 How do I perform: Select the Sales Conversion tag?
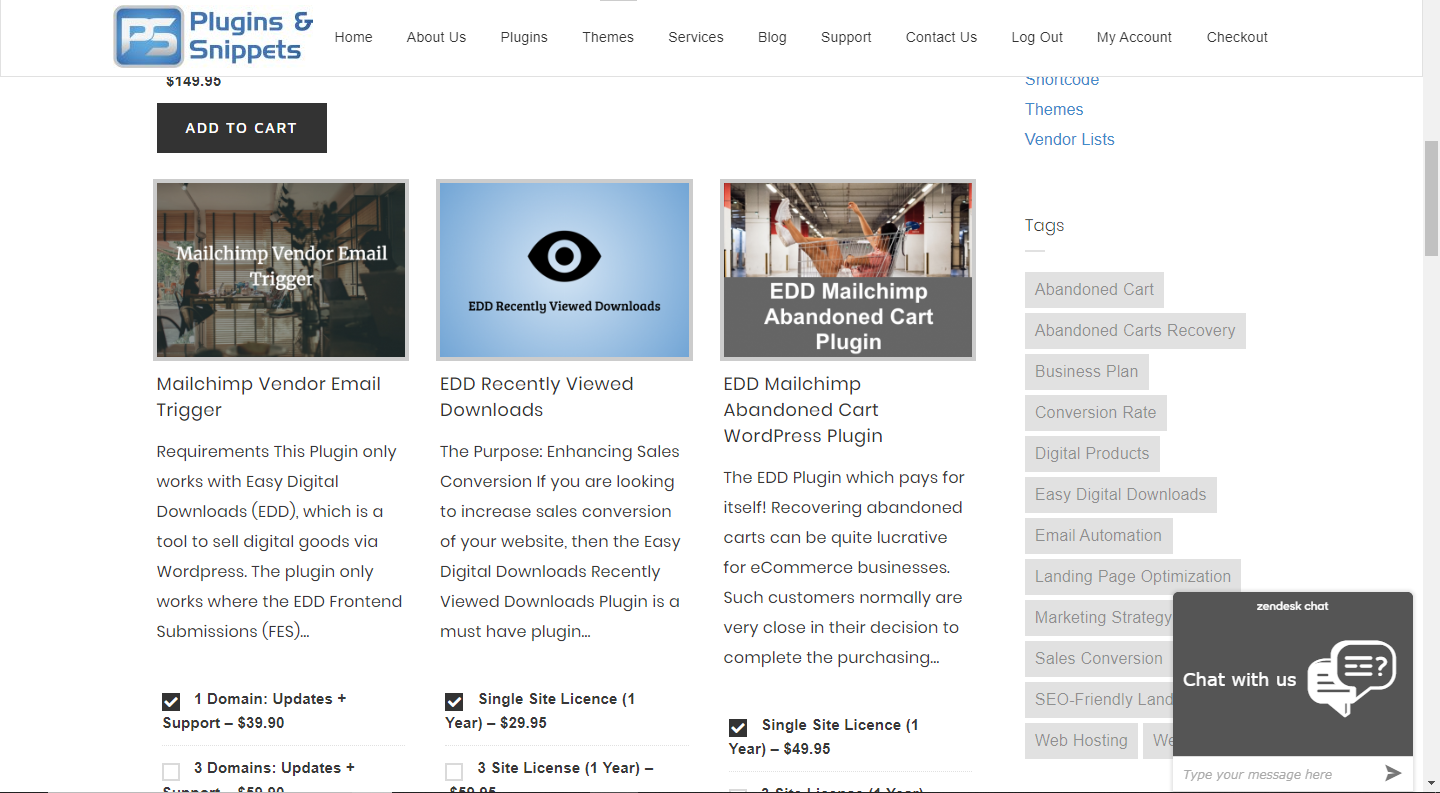[1099, 659]
